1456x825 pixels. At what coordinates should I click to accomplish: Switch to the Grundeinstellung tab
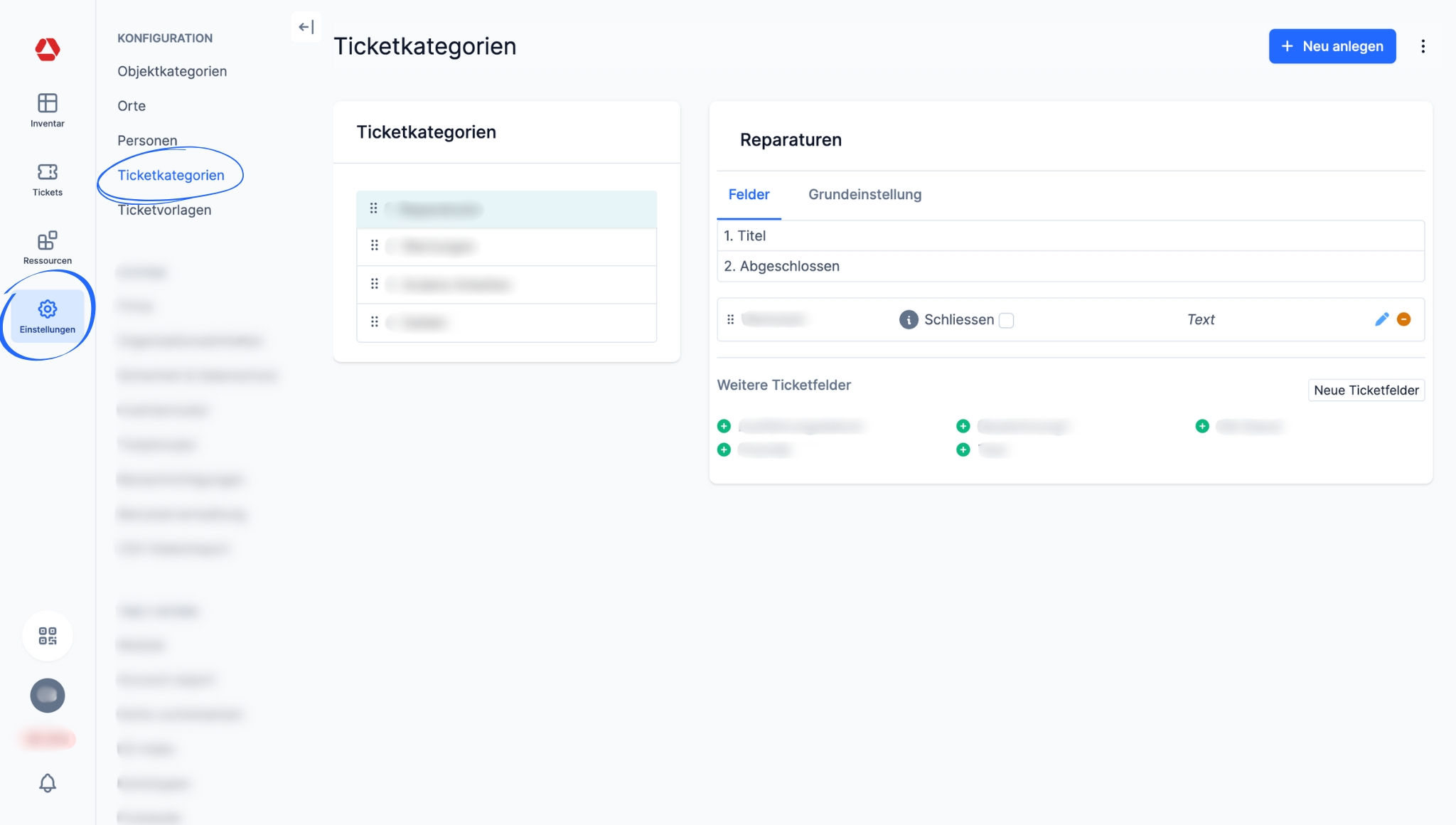pos(864,195)
